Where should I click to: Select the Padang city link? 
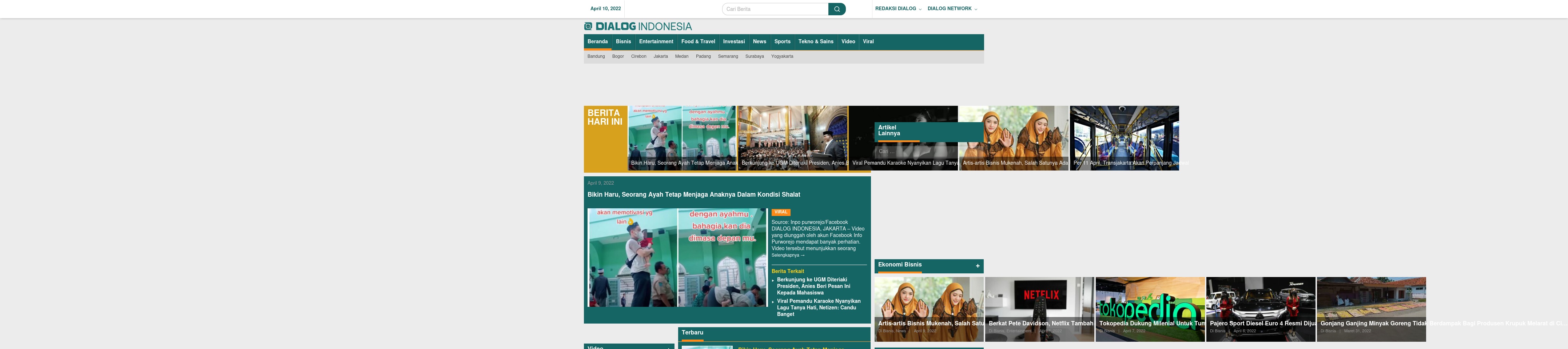703,57
